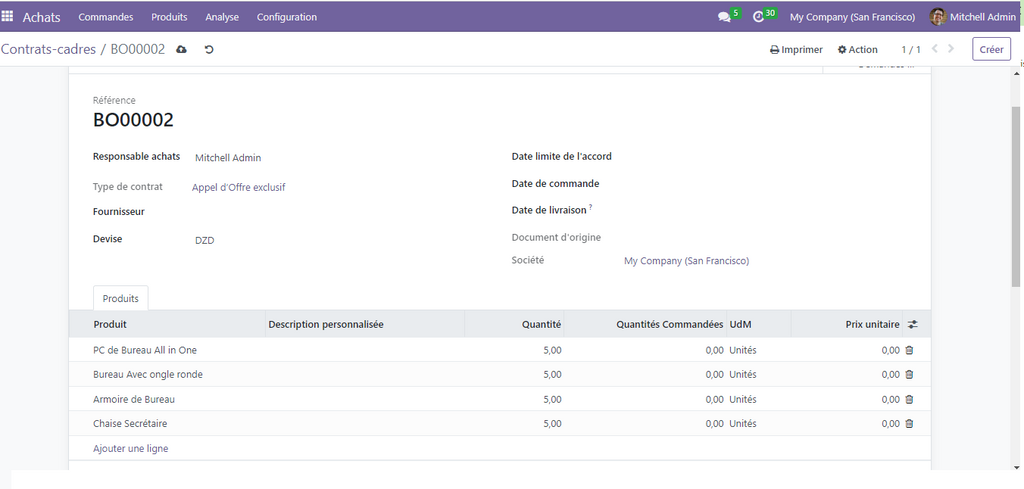The width and height of the screenshot is (1024, 489).
Task: Open the apps grid menu icon
Action: (8, 17)
